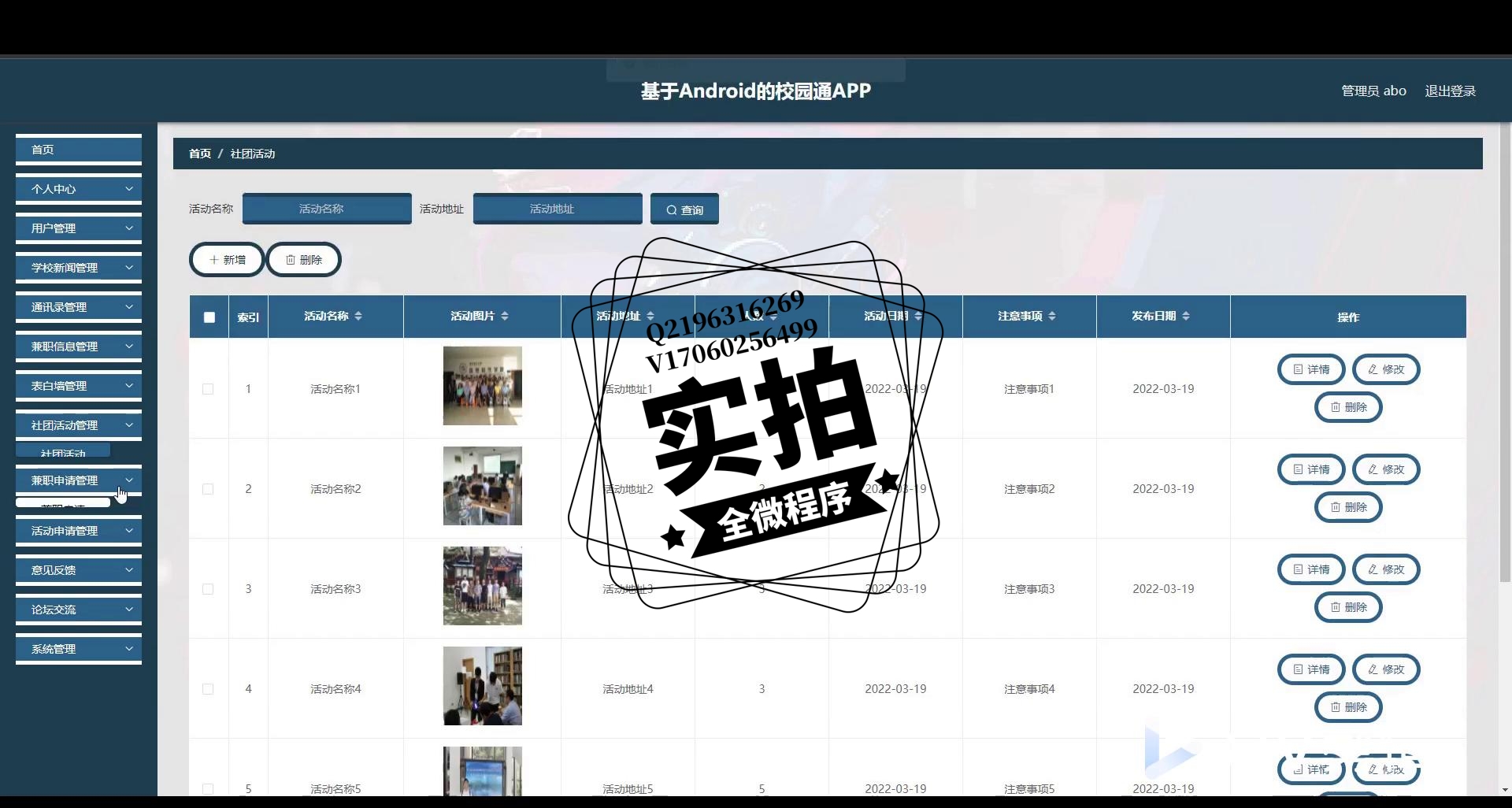Viewport: 1512px width, 808px height.
Task: Open 详情 for 活动名称3 row
Action: click(1311, 569)
